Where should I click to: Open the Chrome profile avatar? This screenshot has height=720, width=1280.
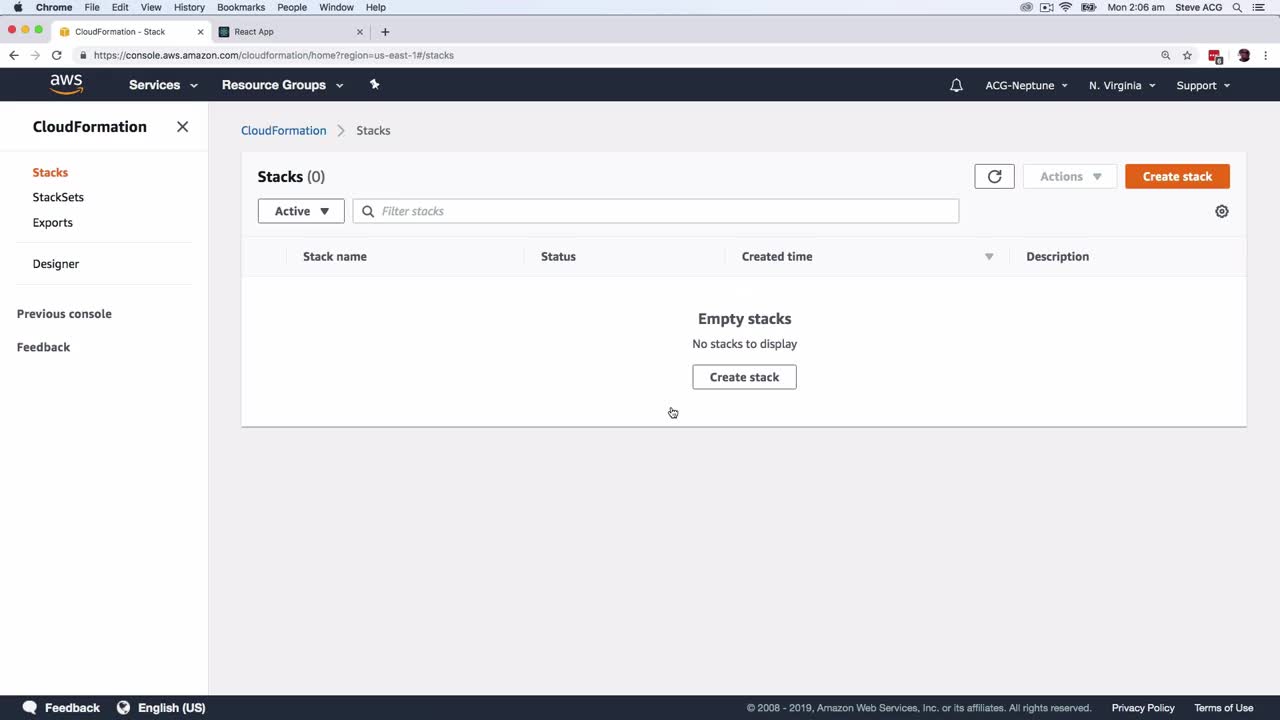[1244, 55]
